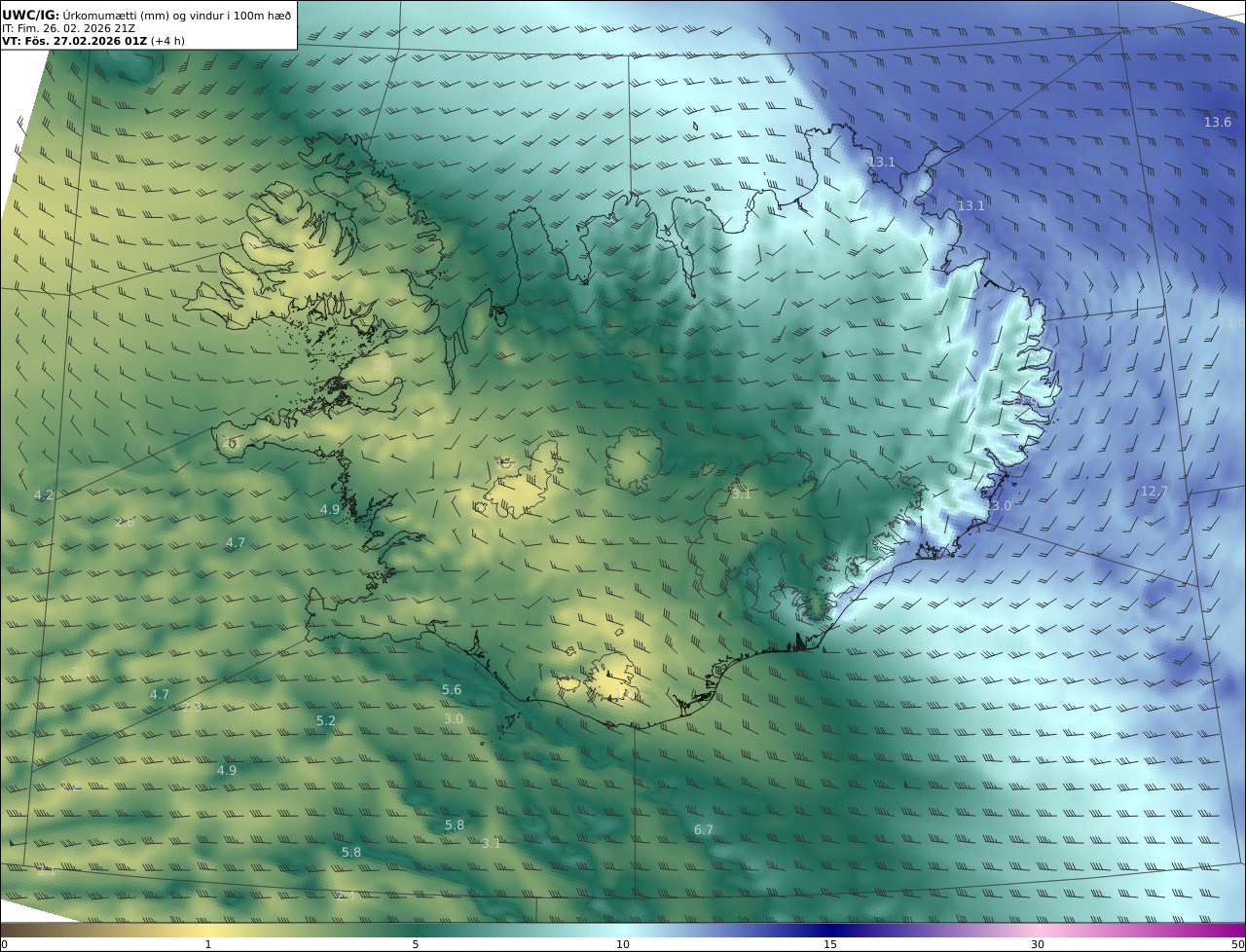Screen dimensions: 1246x952
Task: Click the 13.6 value on the map
Action: 1217,122
